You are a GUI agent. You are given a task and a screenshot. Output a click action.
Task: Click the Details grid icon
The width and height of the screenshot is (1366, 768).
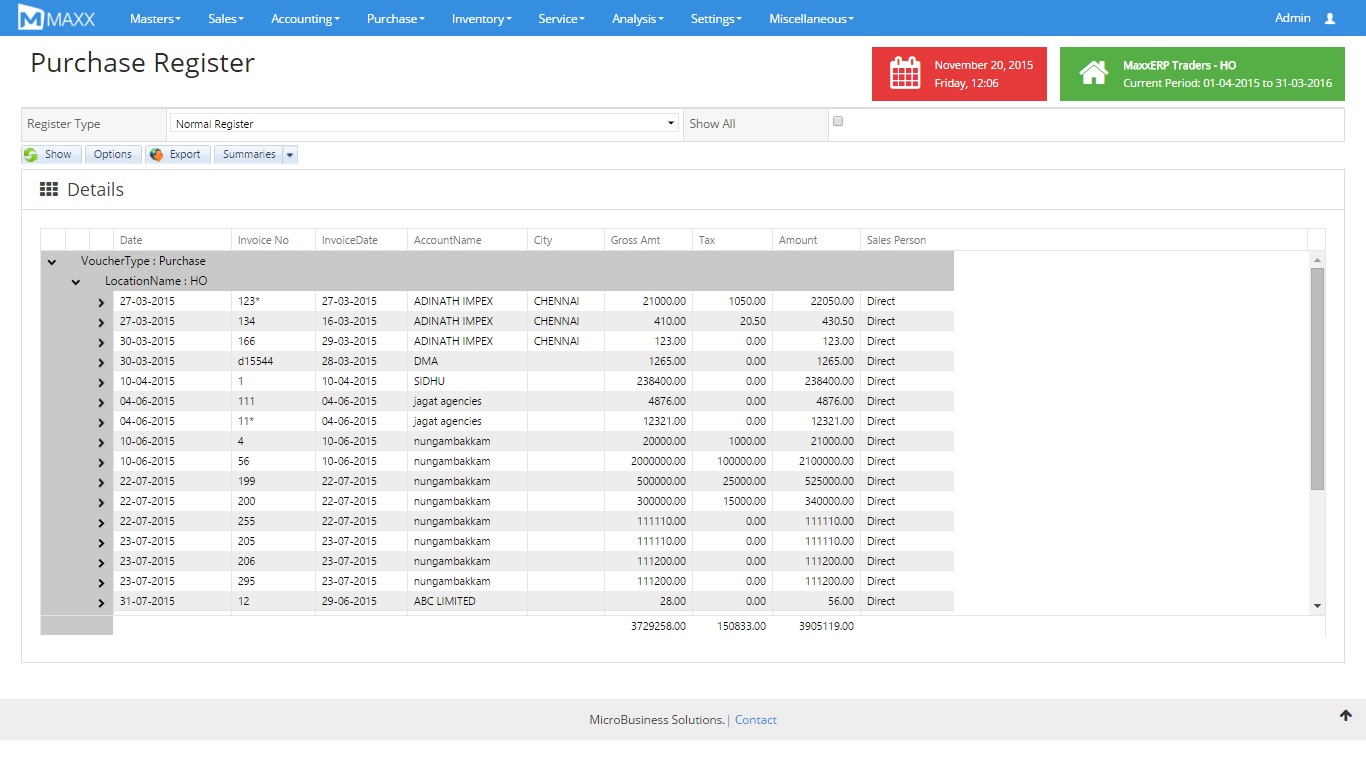(x=48, y=190)
